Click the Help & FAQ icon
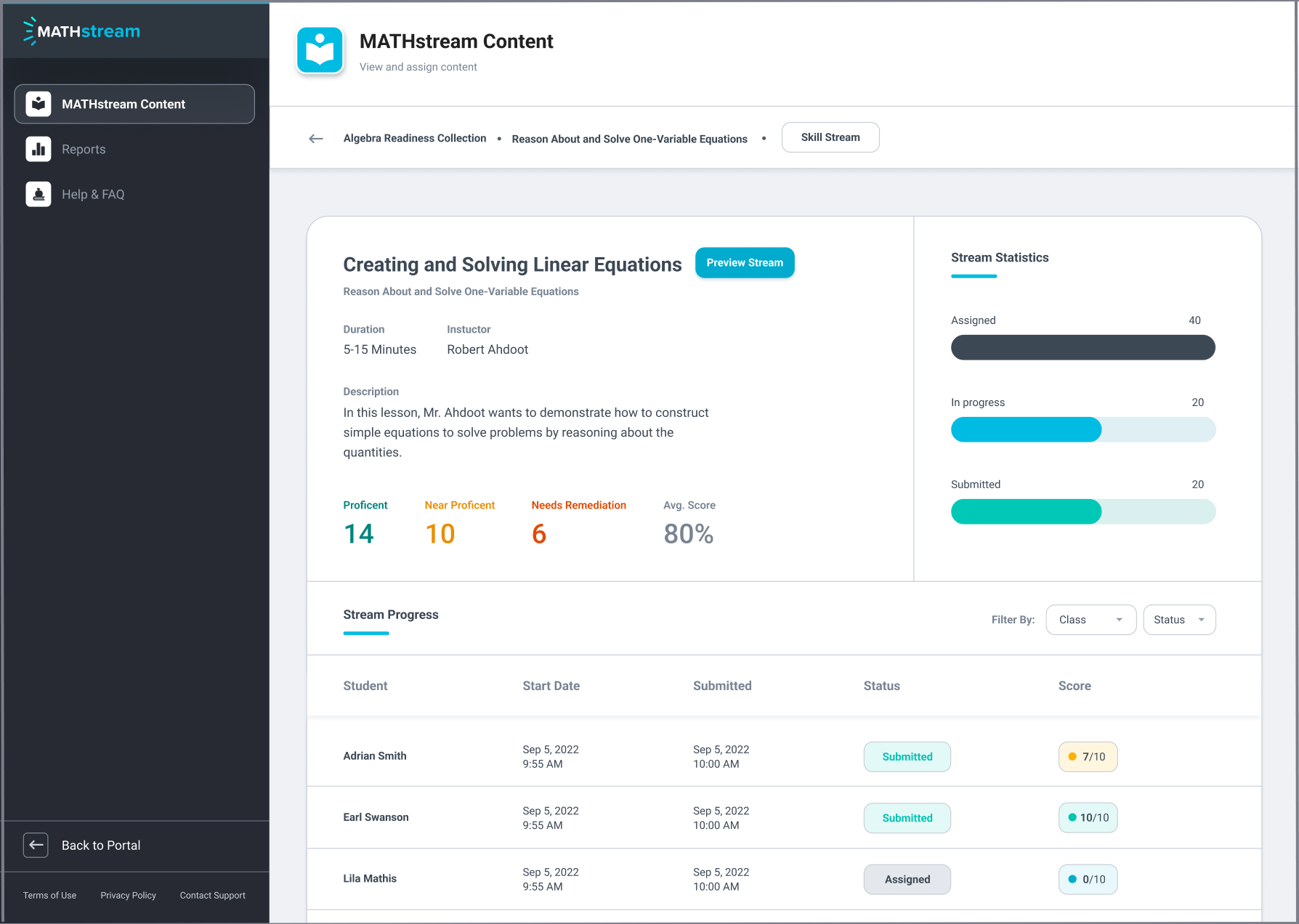The image size is (1299, 924). [39, 194]
